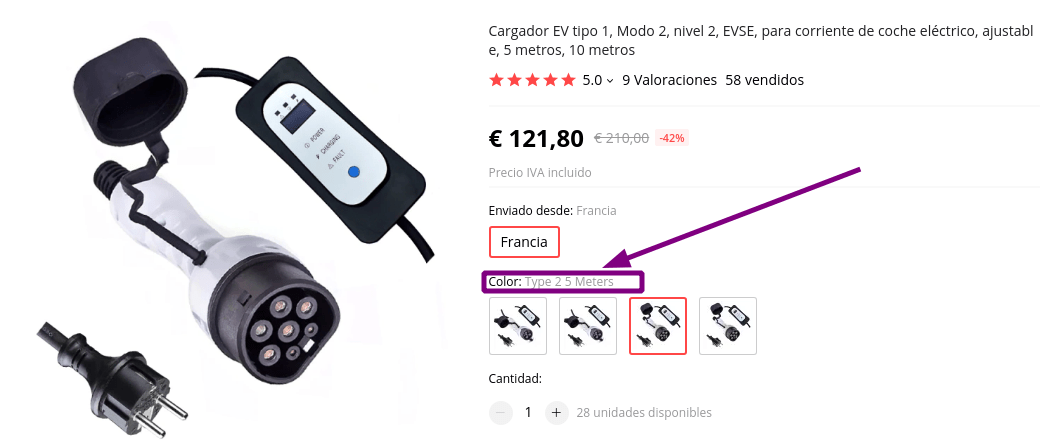Click the product title text
The image size is (1040, 445).
pyautogui.click(x=761, y=40)
